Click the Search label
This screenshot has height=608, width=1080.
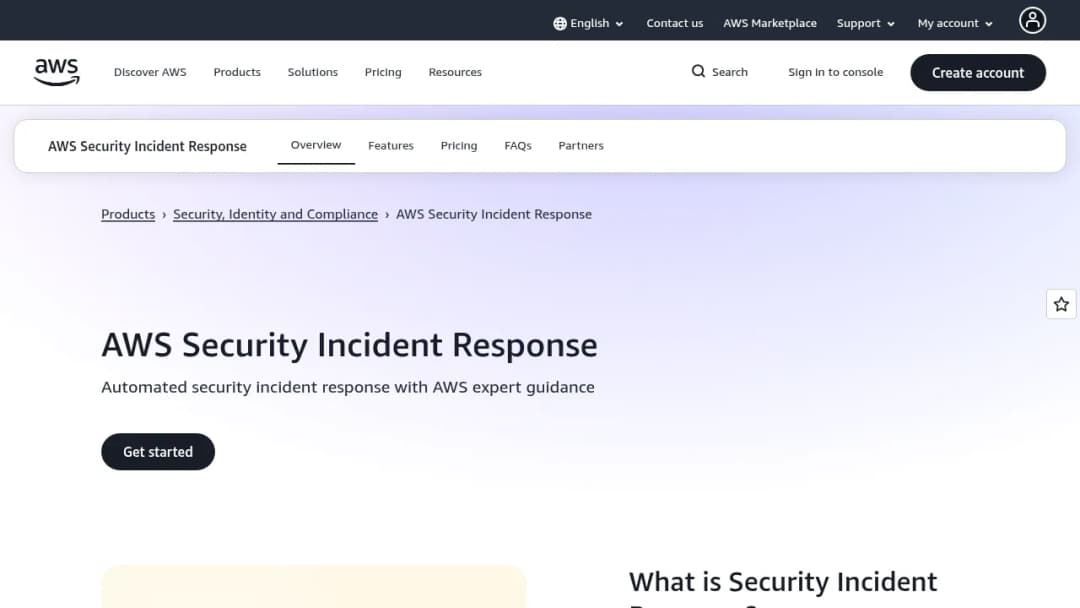(x=729, y=72)
